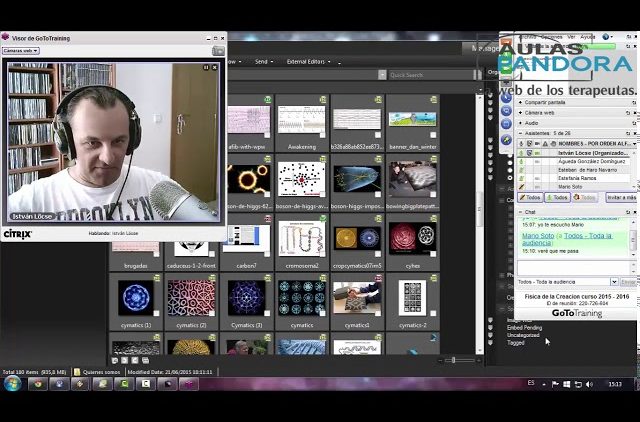Viewport: 640px width, 422px height.
Task: Click the file type badge on the Awakening thumbnail
Action: pyautogui.click(x=323, y=99)
